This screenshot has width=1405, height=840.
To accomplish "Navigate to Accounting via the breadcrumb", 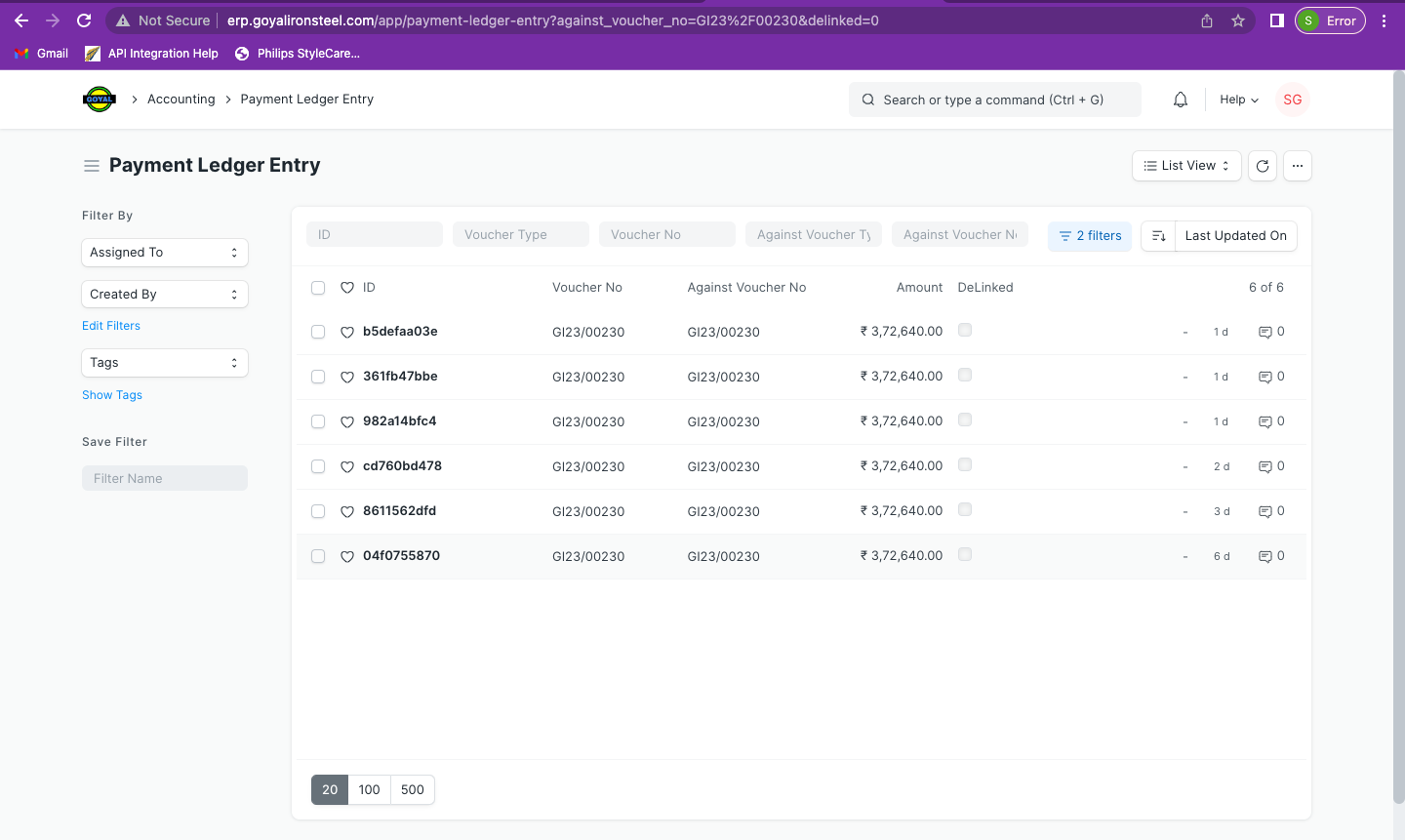I will [x=181, y=99].
